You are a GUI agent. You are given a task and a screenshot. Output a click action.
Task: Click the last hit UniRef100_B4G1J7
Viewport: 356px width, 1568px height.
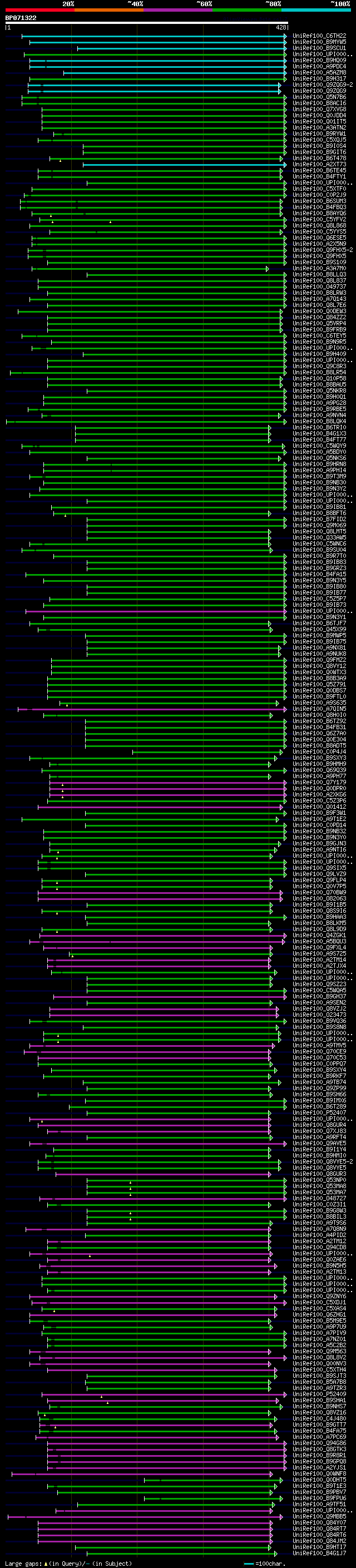point(319,1554)
